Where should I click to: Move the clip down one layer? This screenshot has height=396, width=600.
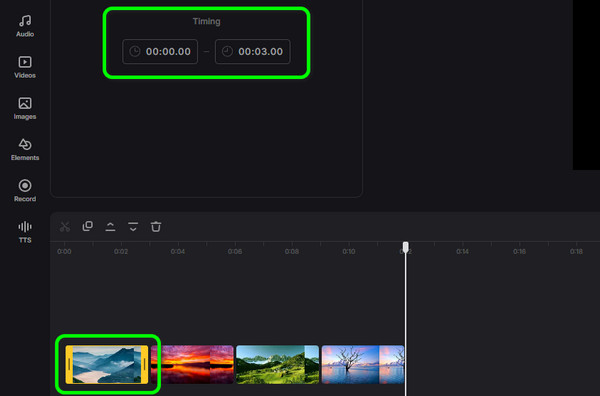133,227
